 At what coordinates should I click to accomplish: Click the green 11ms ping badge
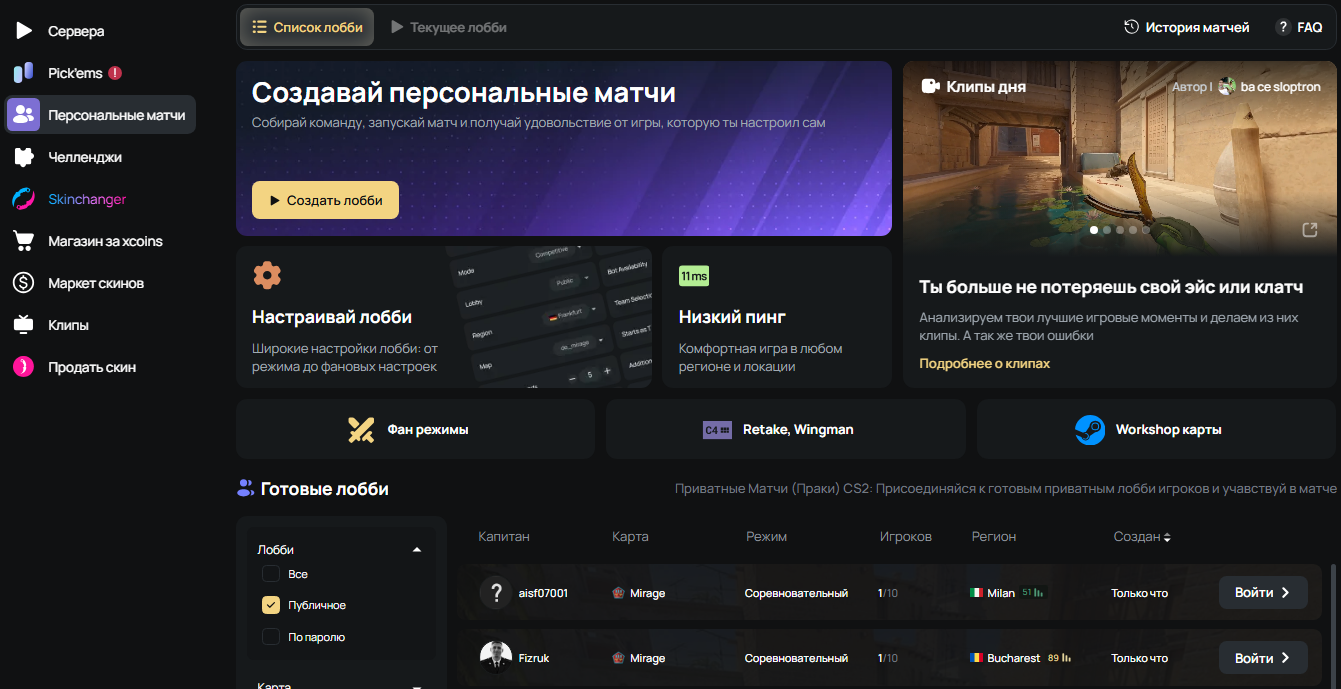point(693,276)
